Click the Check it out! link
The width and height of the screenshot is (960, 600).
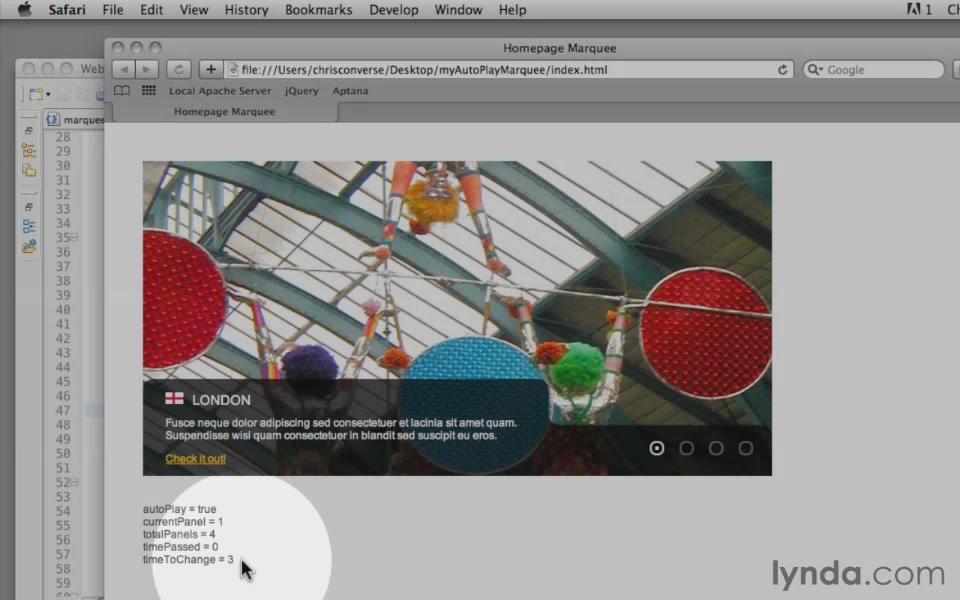coord(195,459)
